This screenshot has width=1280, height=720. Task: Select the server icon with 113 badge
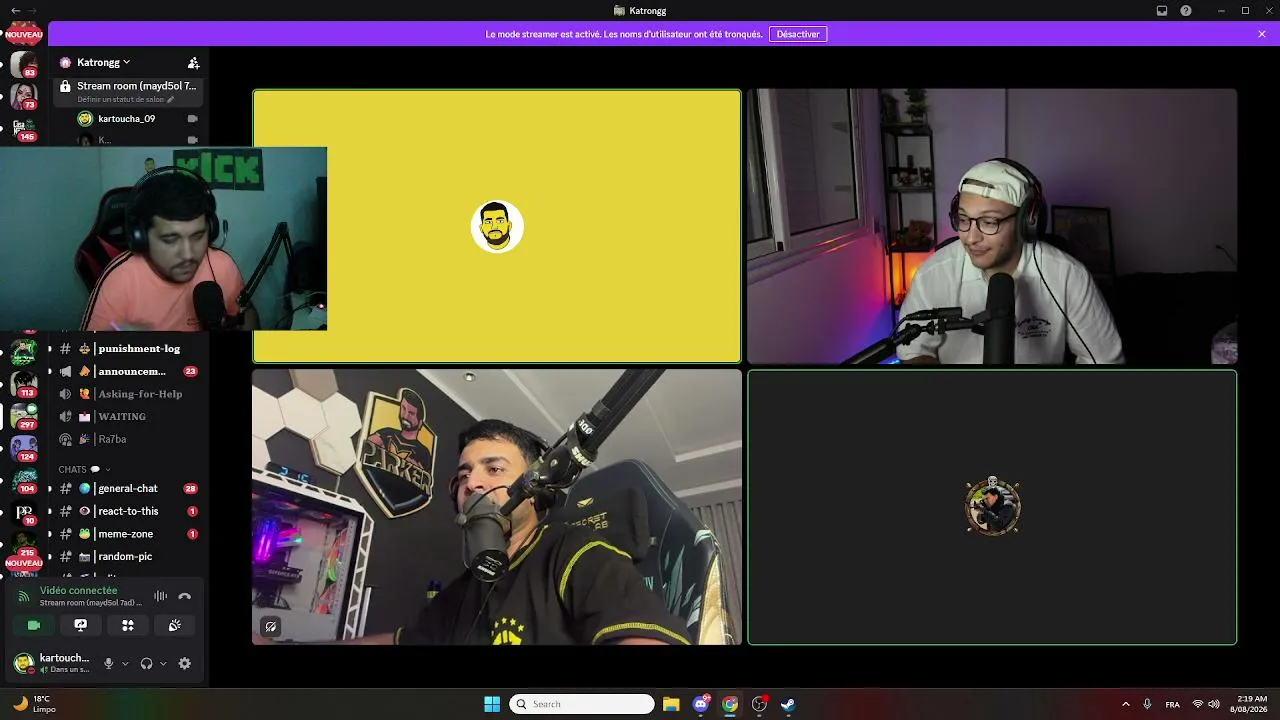[x=24, y=384]
